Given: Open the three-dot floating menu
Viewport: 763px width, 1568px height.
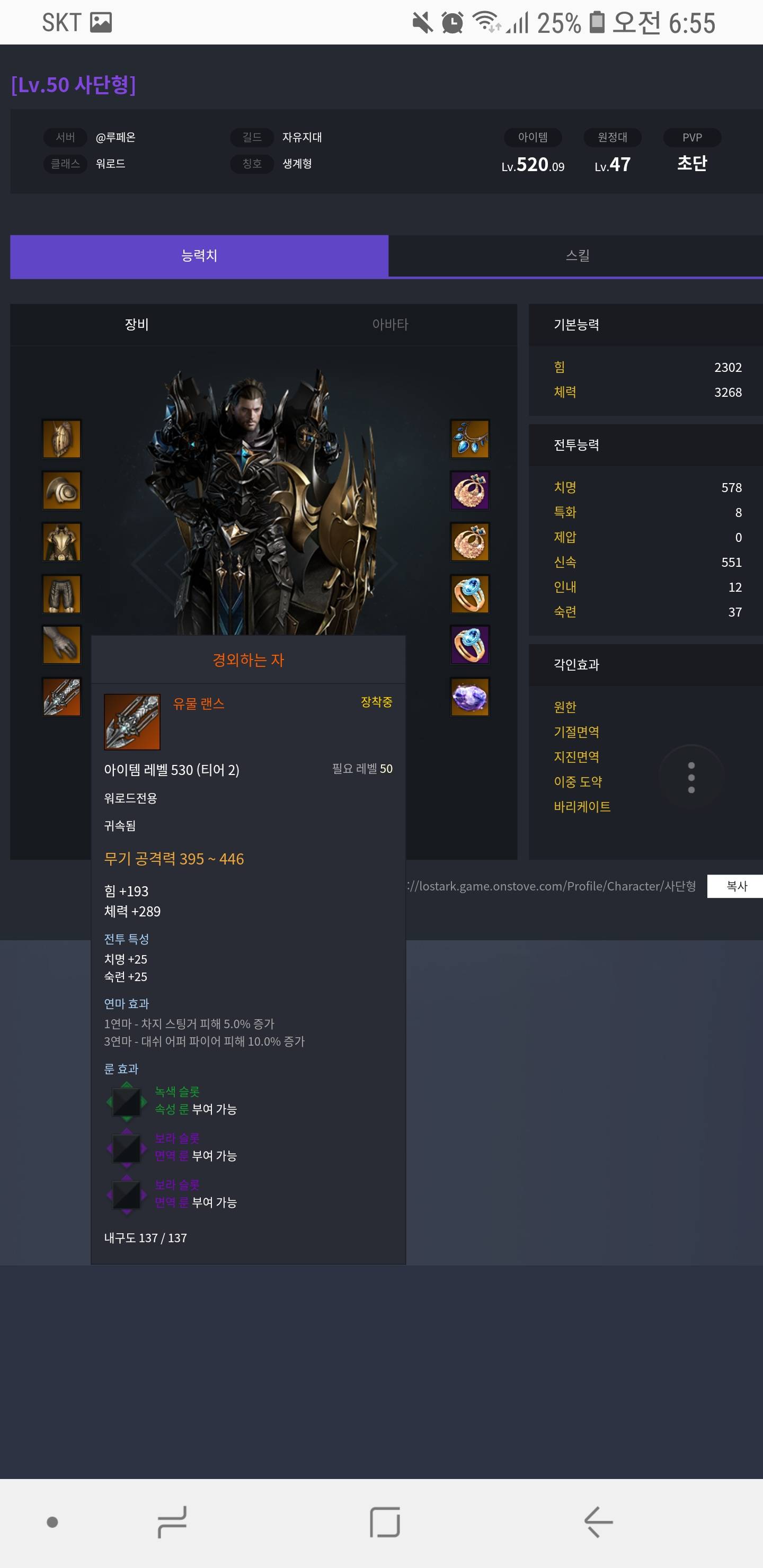Looking at the screenshot, I should click(x=691, y=777).
